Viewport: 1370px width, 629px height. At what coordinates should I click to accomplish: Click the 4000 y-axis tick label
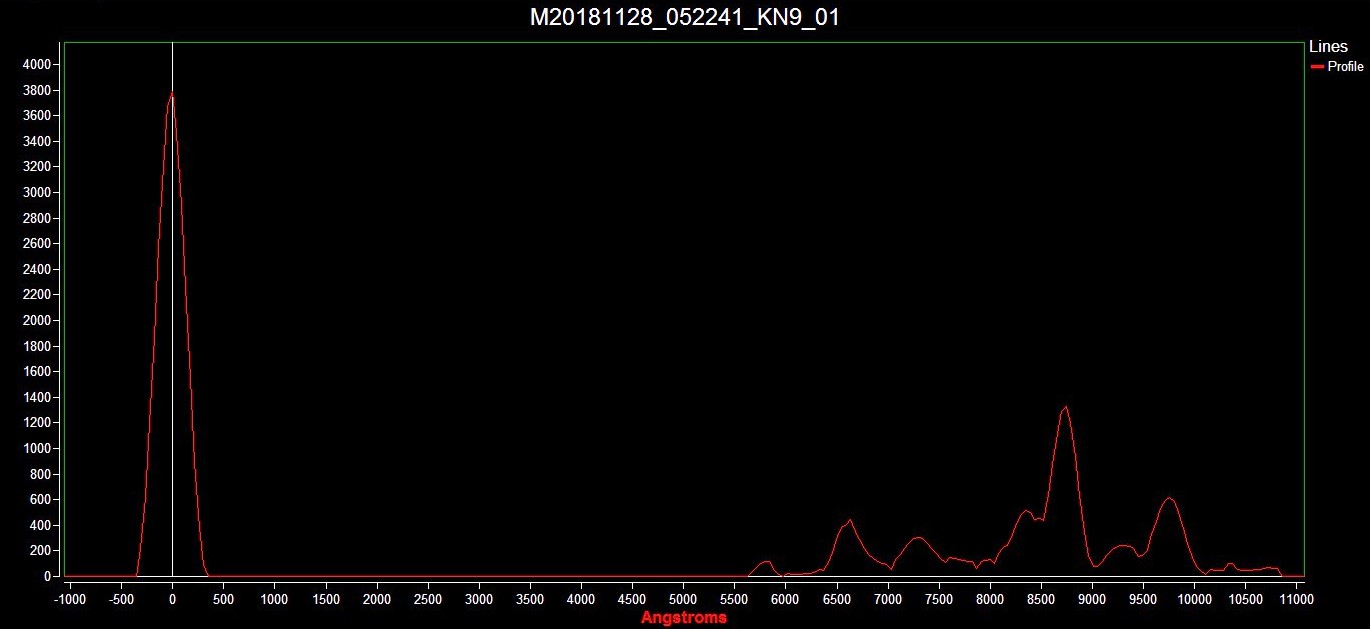[x=35, y=64]
